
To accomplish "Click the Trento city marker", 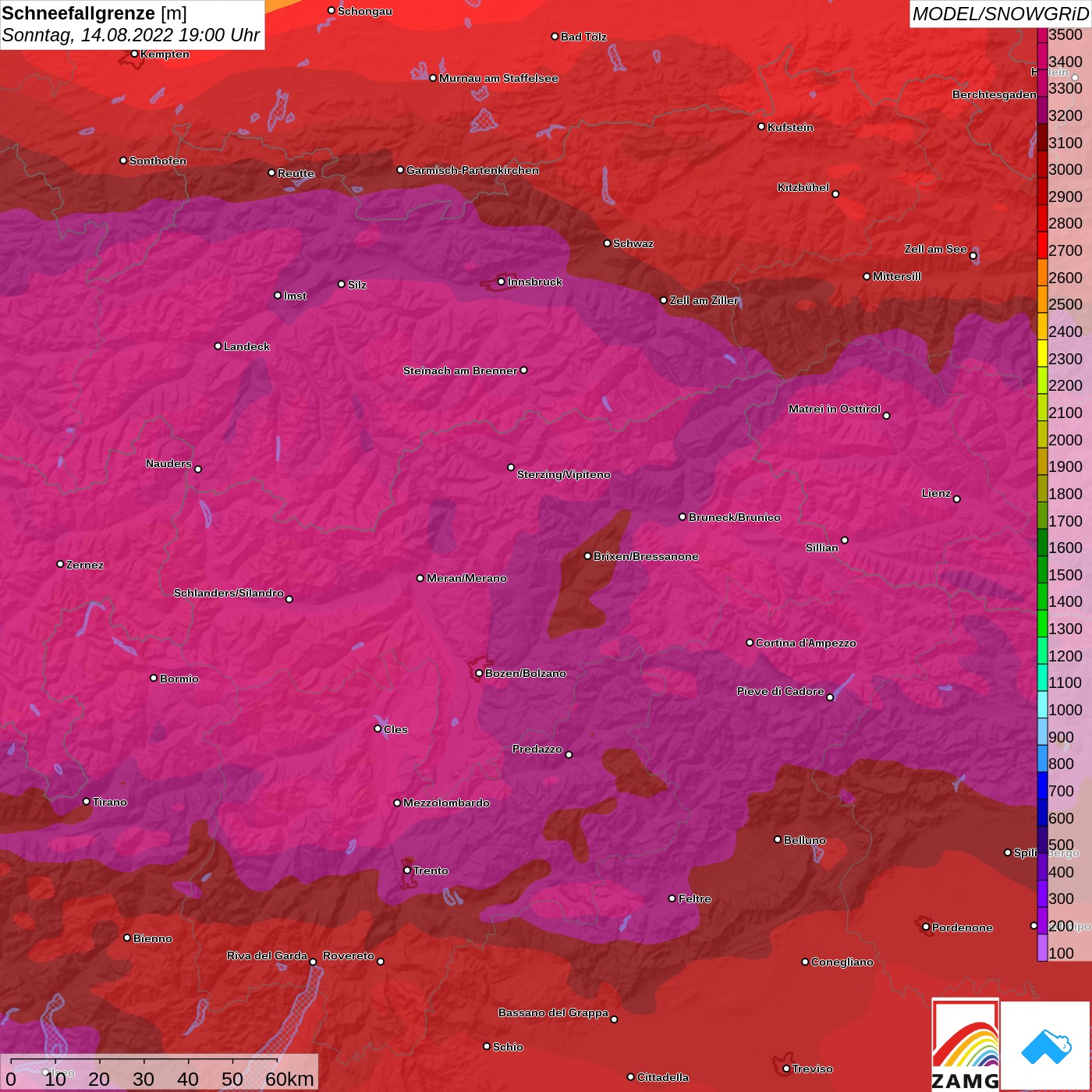I will 407,870.
